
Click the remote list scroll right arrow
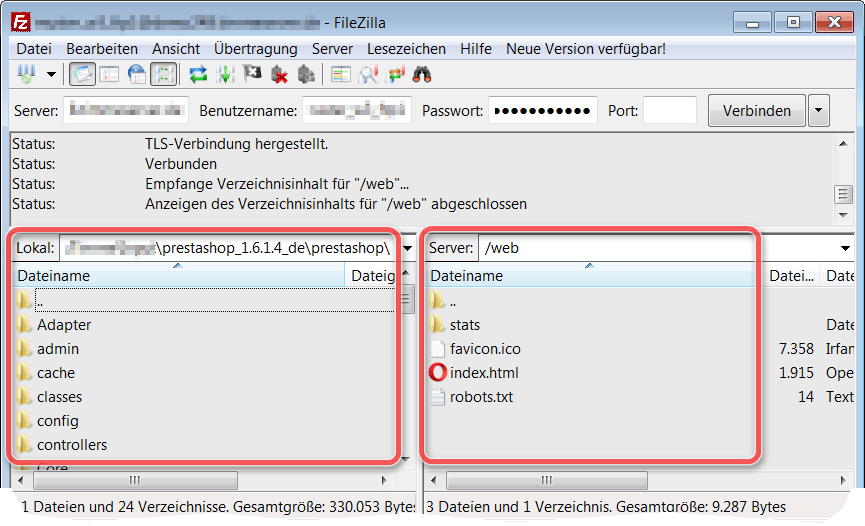pos(842,480)
